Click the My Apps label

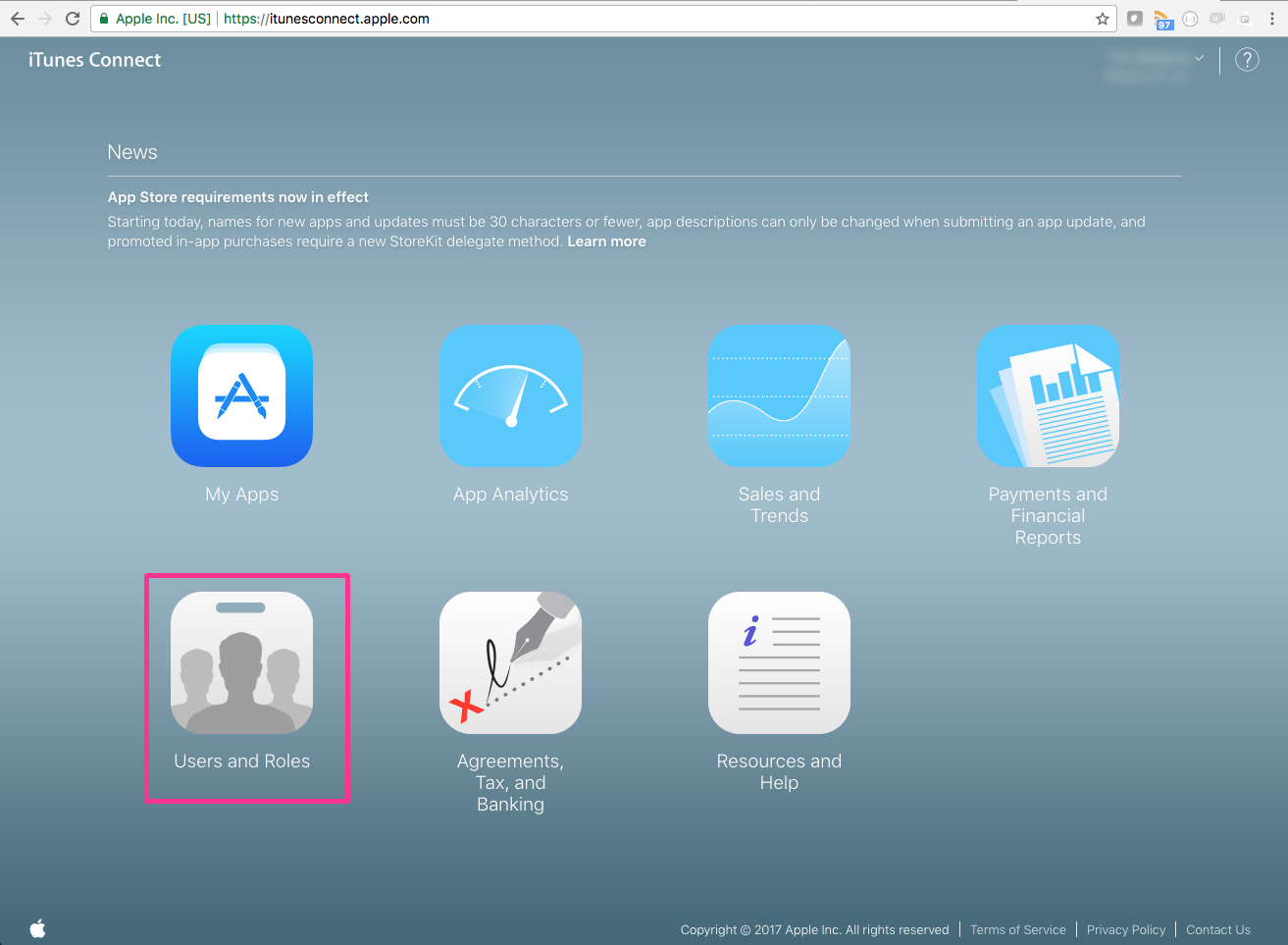(x=241, y=495)
